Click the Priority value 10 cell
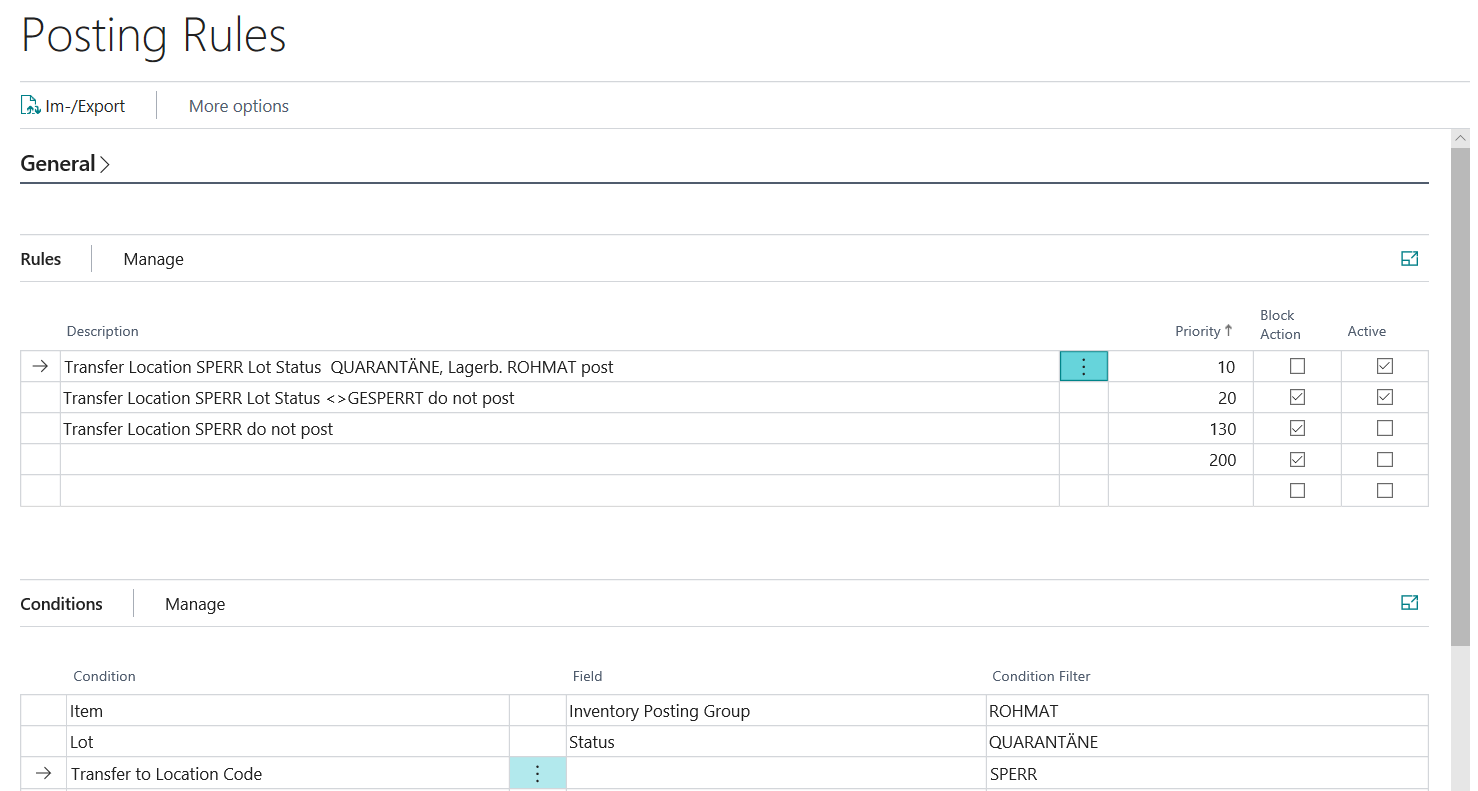Viewport: 1478px width, 791px height. (x=1180, y=367)
